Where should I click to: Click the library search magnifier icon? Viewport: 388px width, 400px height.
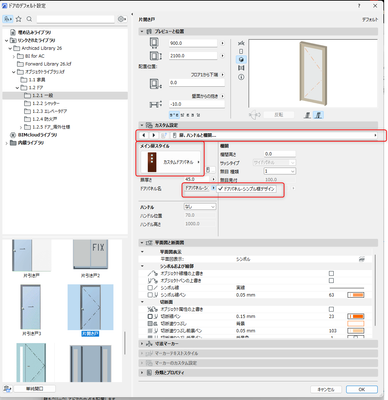click(x=29, y=19)
